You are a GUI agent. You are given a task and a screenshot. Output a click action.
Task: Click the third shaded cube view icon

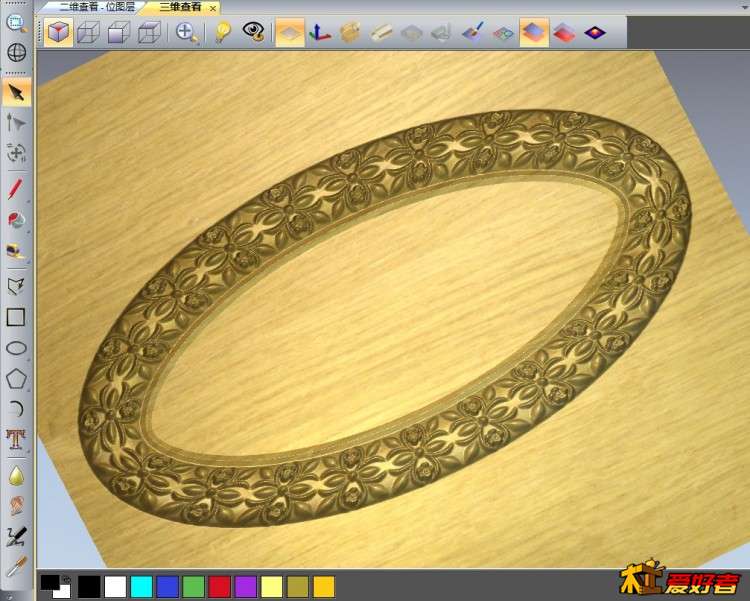click(x=118, y=33)
